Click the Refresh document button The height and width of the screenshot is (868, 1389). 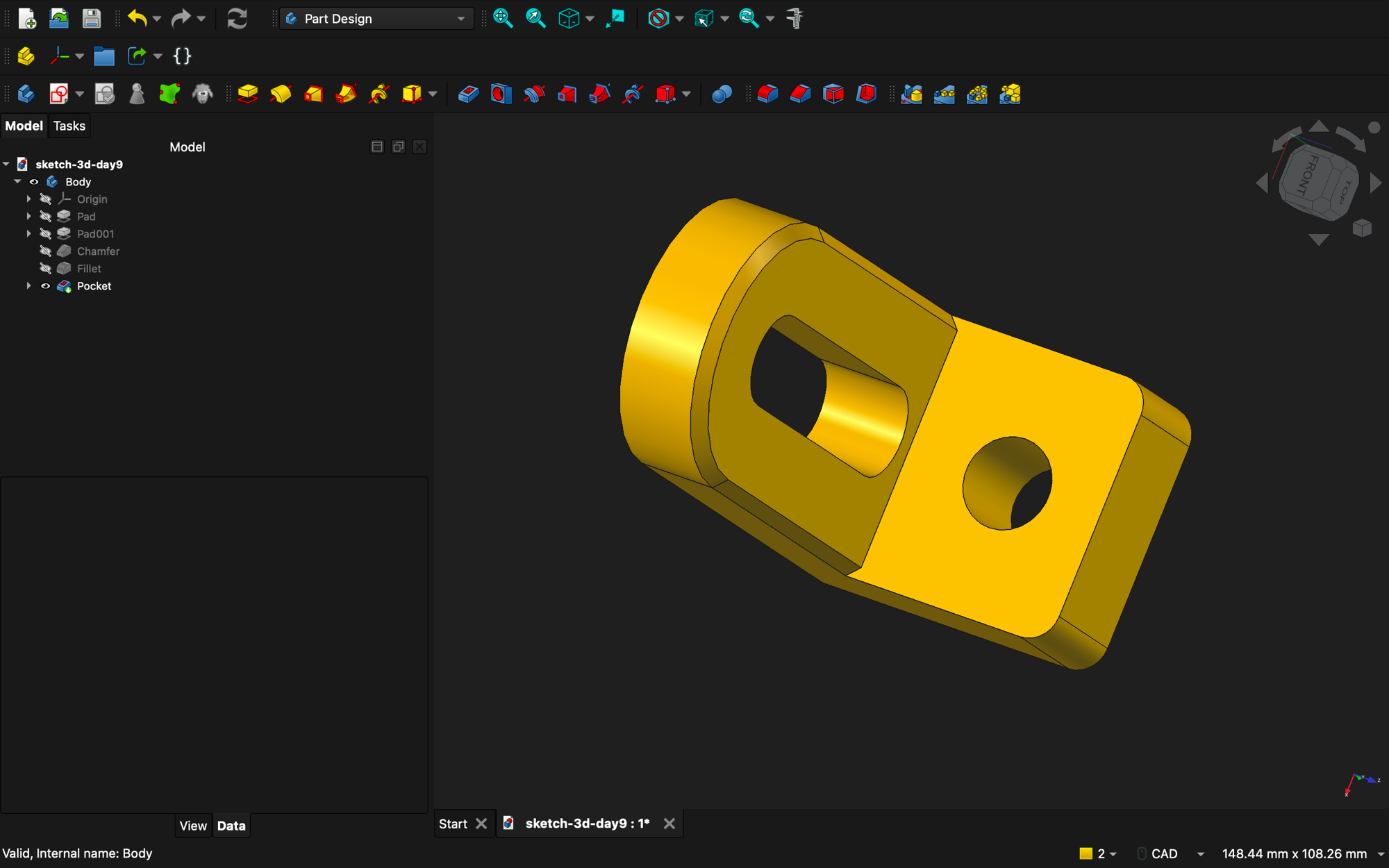point(237,19)
